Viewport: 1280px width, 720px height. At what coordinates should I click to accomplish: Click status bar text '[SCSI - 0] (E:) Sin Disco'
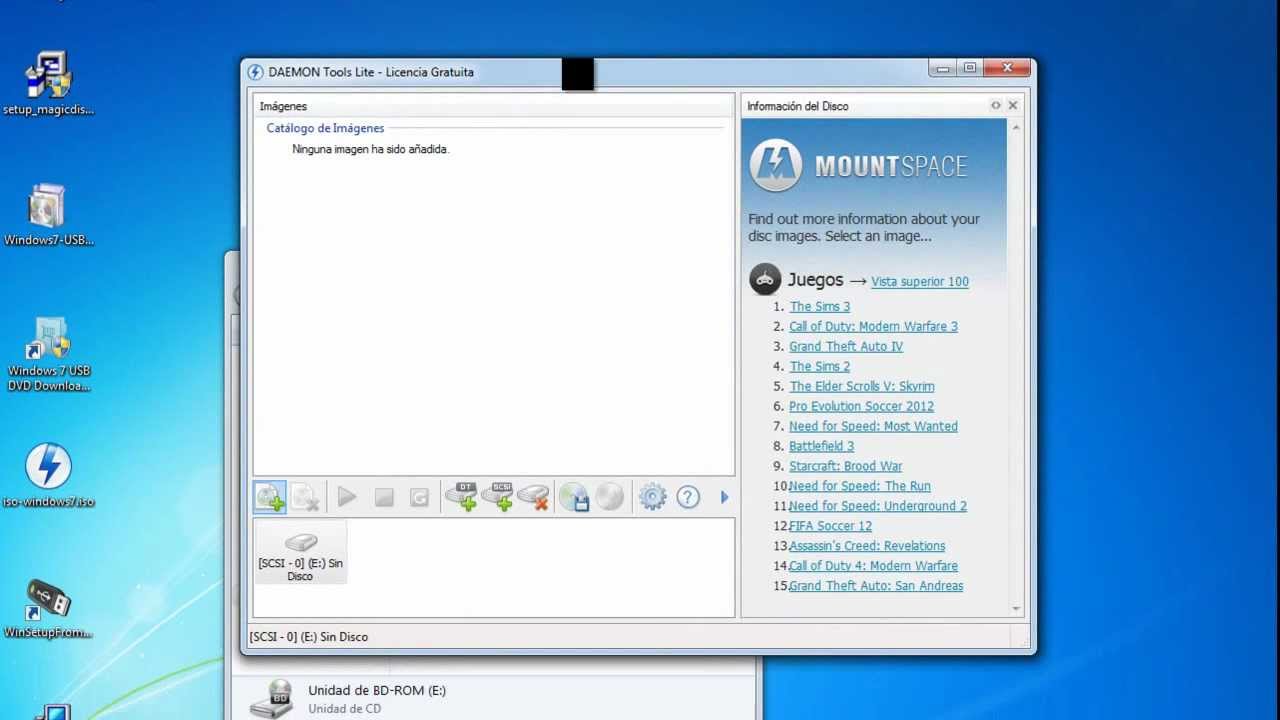(x=309, y=637)
